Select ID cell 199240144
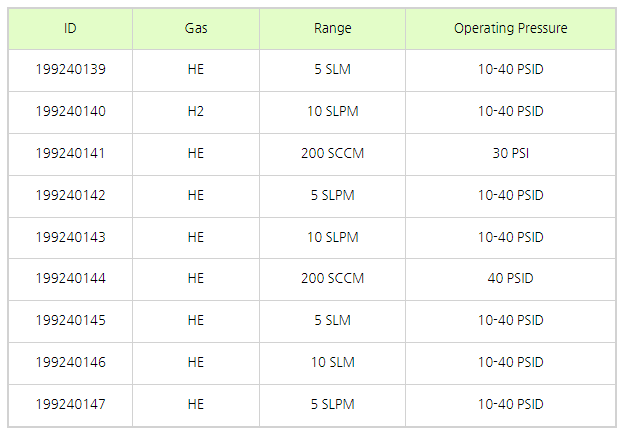The width and height of the screenshot is (625, 434). pos(70,279)
